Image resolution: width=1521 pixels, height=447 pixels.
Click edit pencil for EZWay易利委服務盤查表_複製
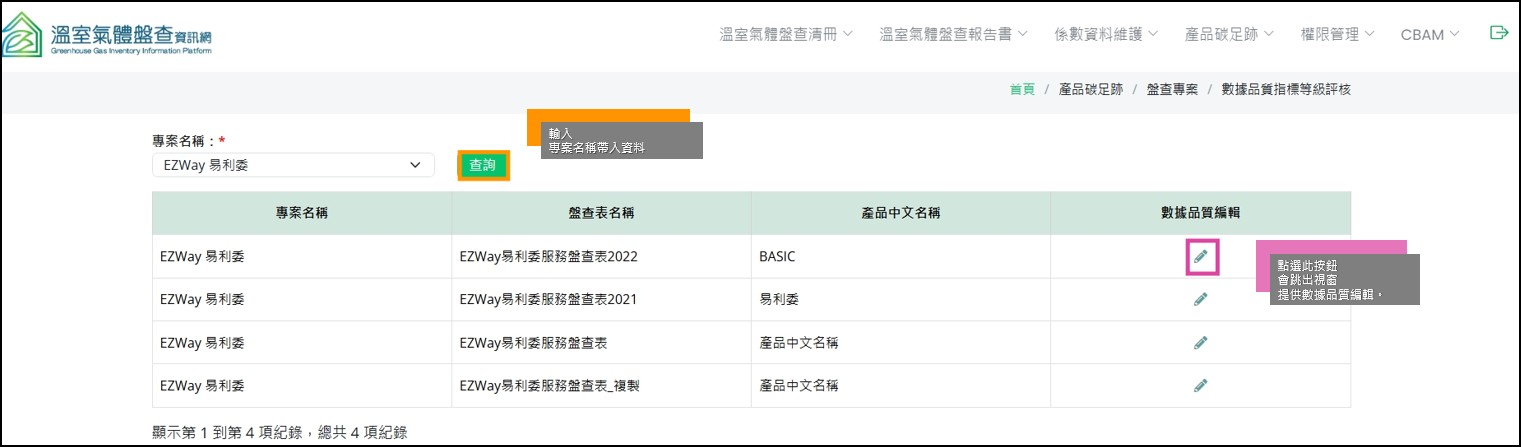[x=1200, y=385]
